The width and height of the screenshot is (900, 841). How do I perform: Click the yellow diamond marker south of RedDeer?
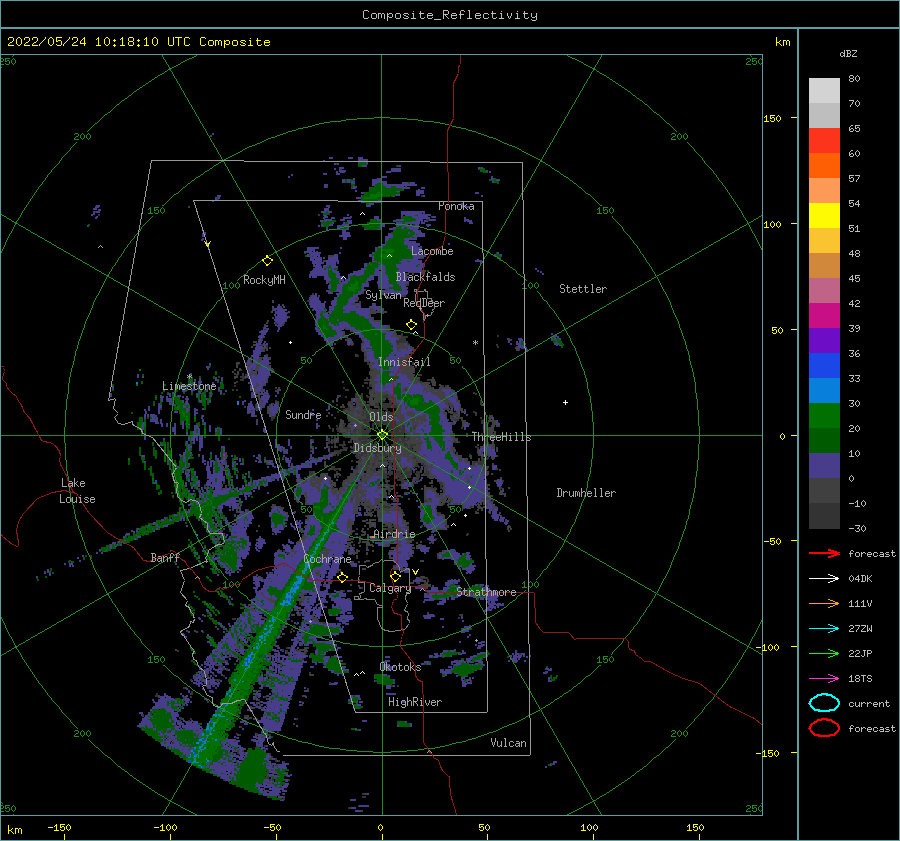tap(411, 325)
